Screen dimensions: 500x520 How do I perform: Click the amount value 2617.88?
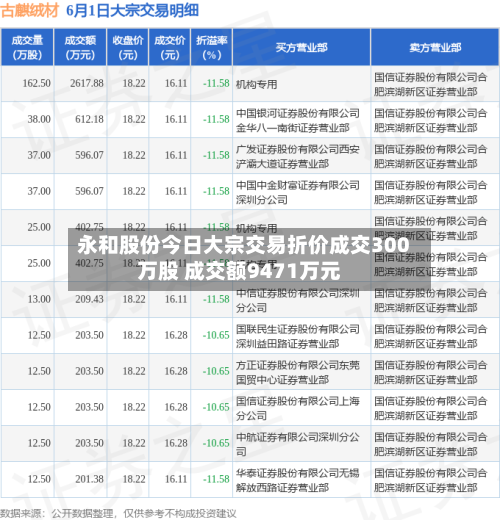point(87,83)
